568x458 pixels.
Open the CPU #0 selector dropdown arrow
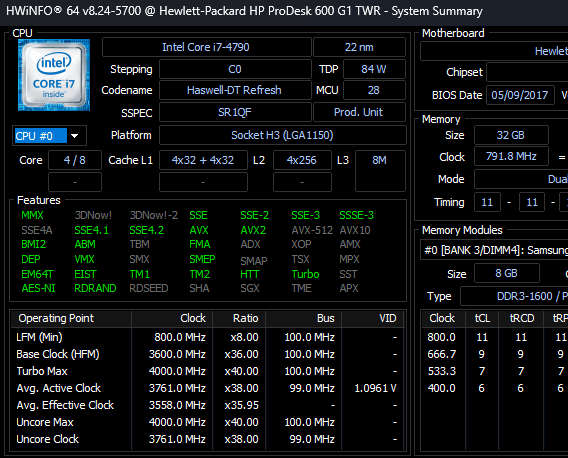pos(75,136)
